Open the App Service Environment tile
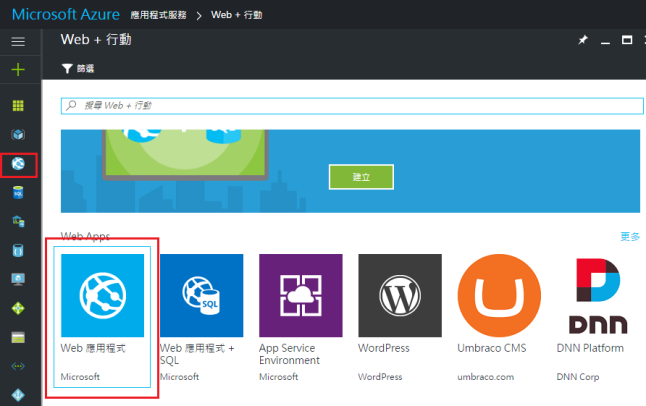The width and height of the screenshot is (646, 406). coord(301,317)
